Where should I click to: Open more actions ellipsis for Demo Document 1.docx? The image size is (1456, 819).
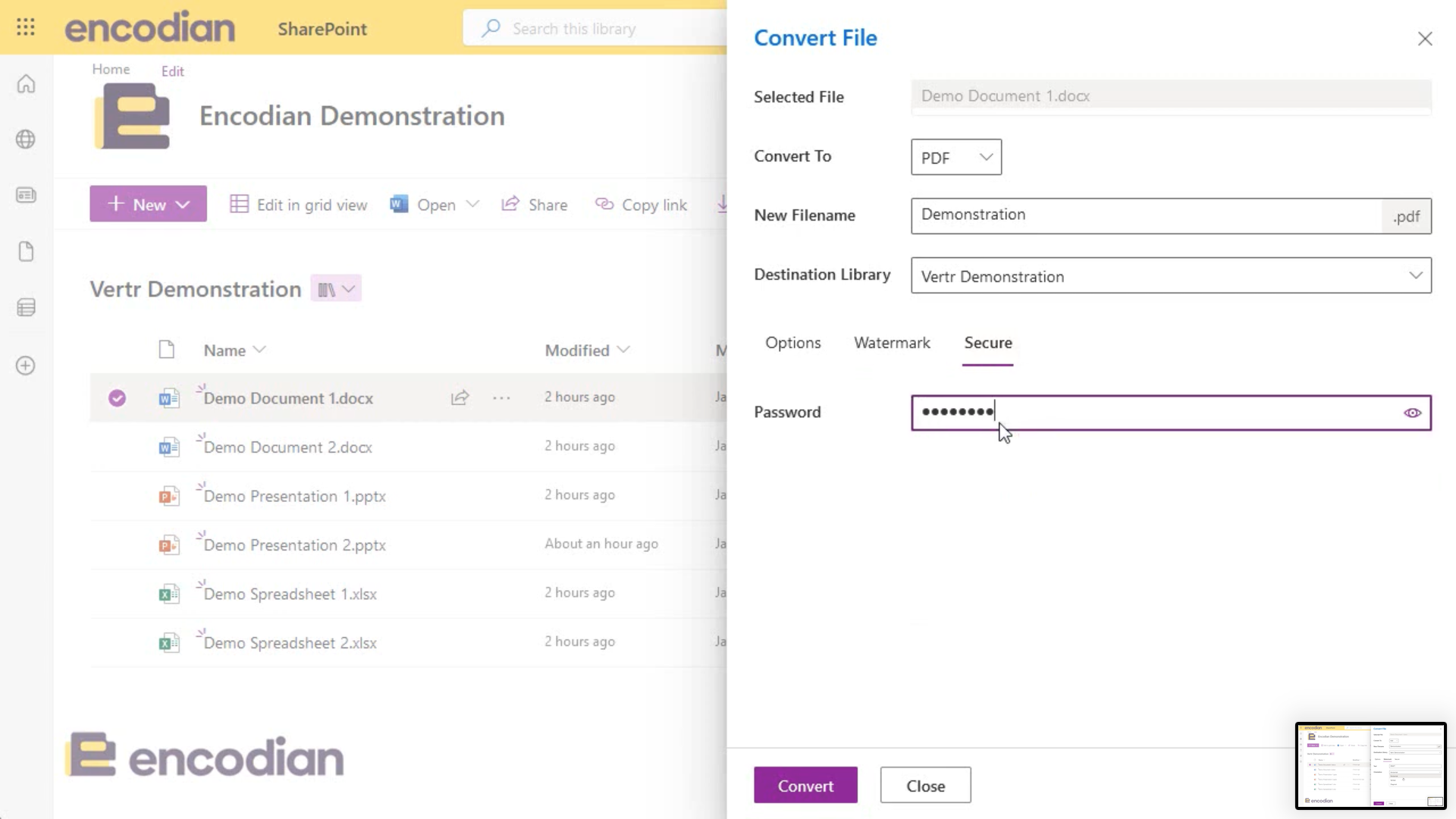click(x=501, y=397)
